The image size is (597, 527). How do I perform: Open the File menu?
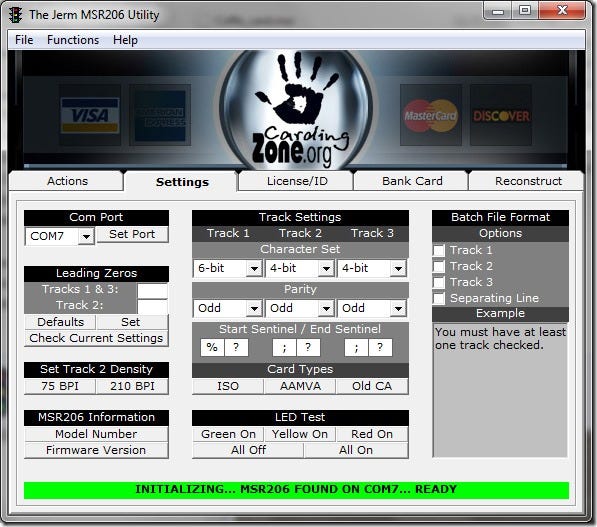click(x=24, y=40)
